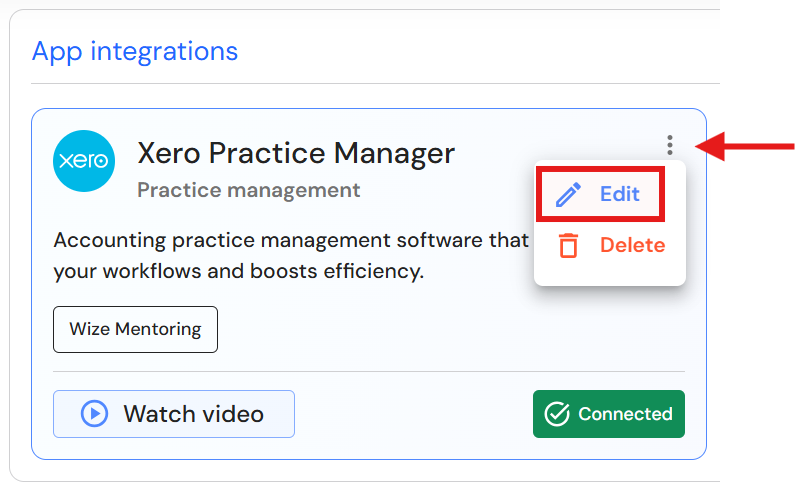This screenshot has height=499, width=795.
Task: Click the checkmark icon in the Connected badge
Action: pos(556,414)
